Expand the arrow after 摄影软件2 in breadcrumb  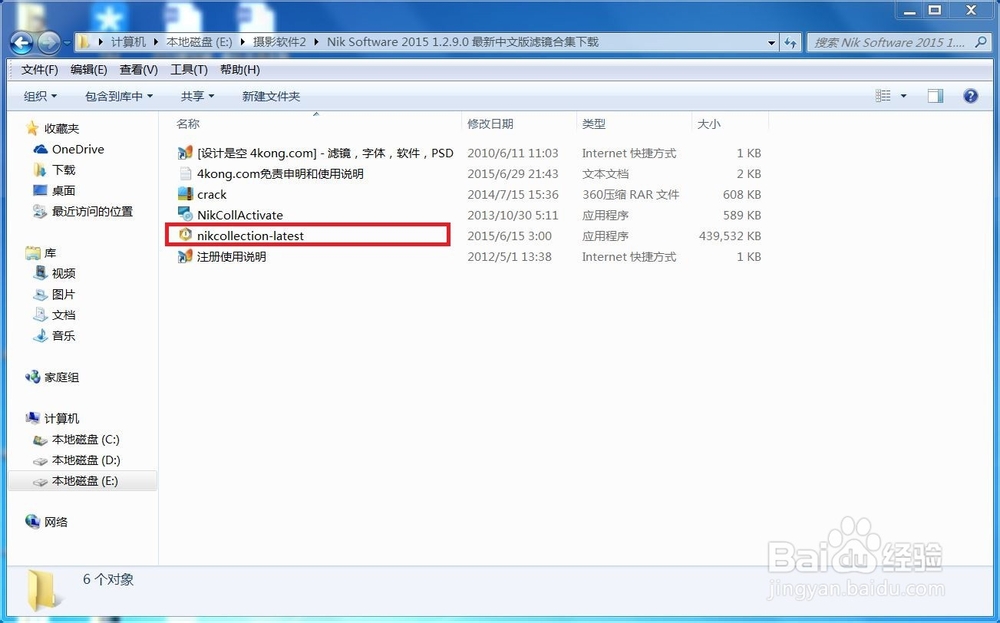[x=316, y=42]
